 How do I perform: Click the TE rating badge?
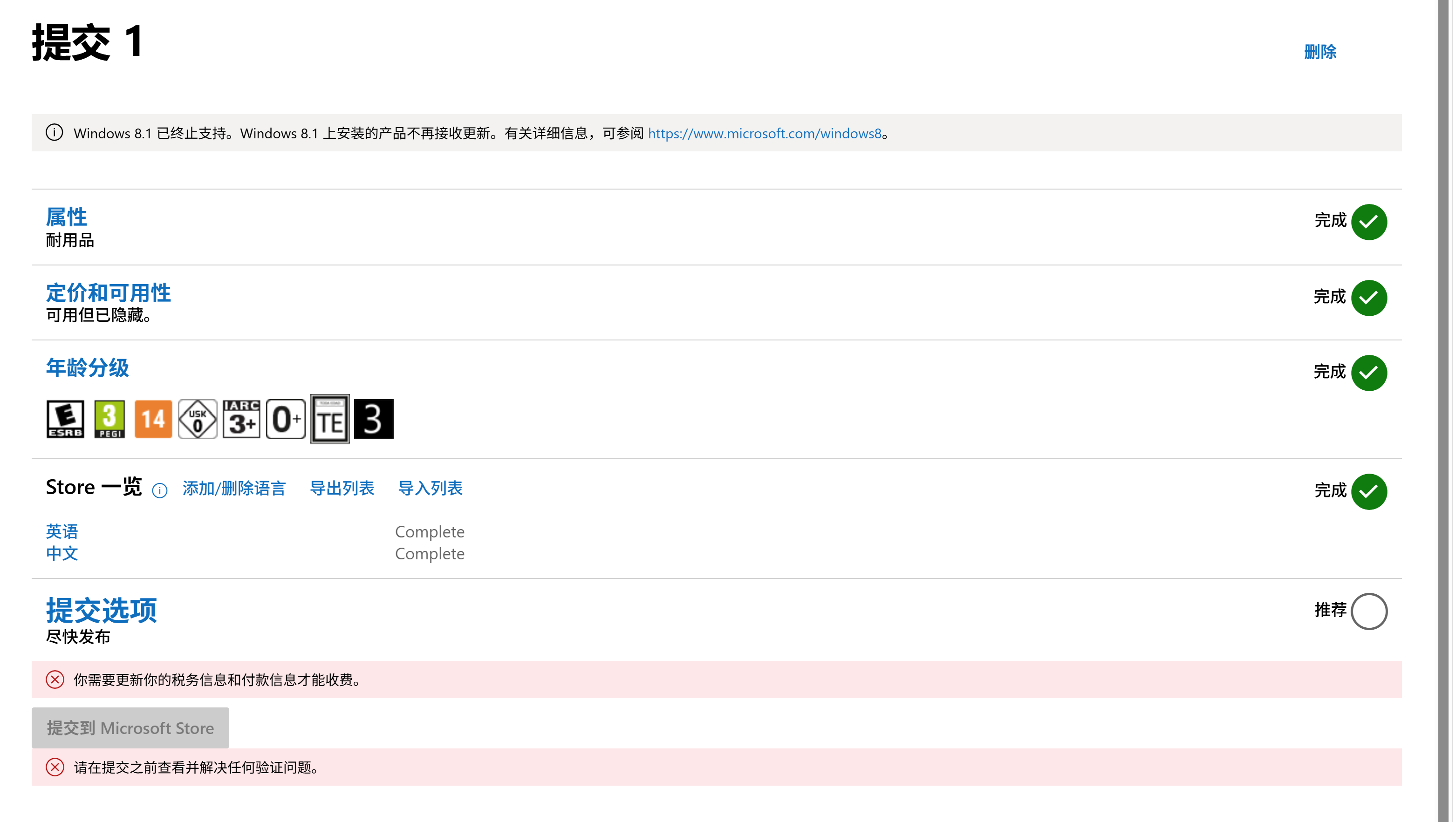point(330,419)
